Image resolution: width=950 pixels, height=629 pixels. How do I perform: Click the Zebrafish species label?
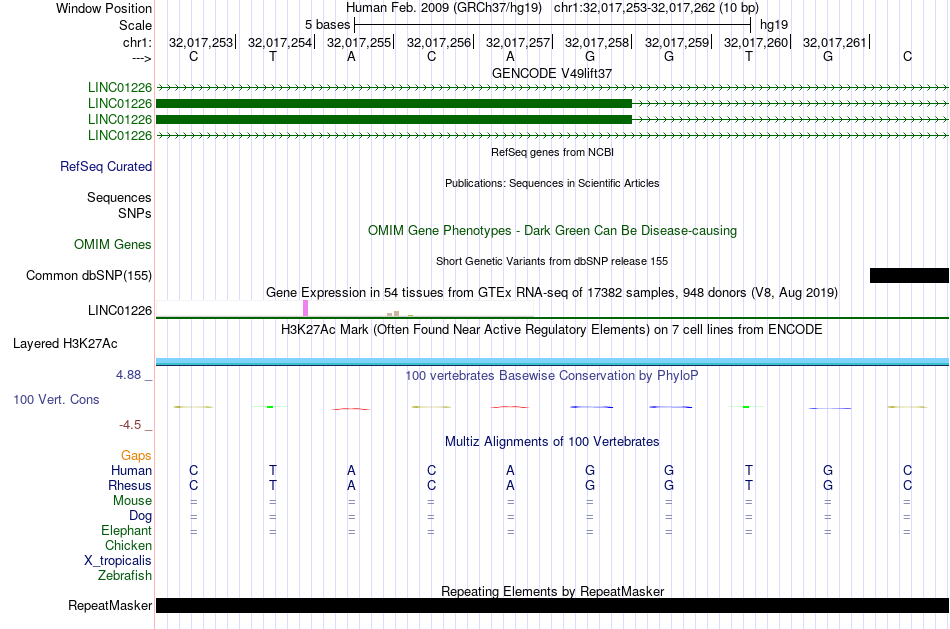(125, 576)
